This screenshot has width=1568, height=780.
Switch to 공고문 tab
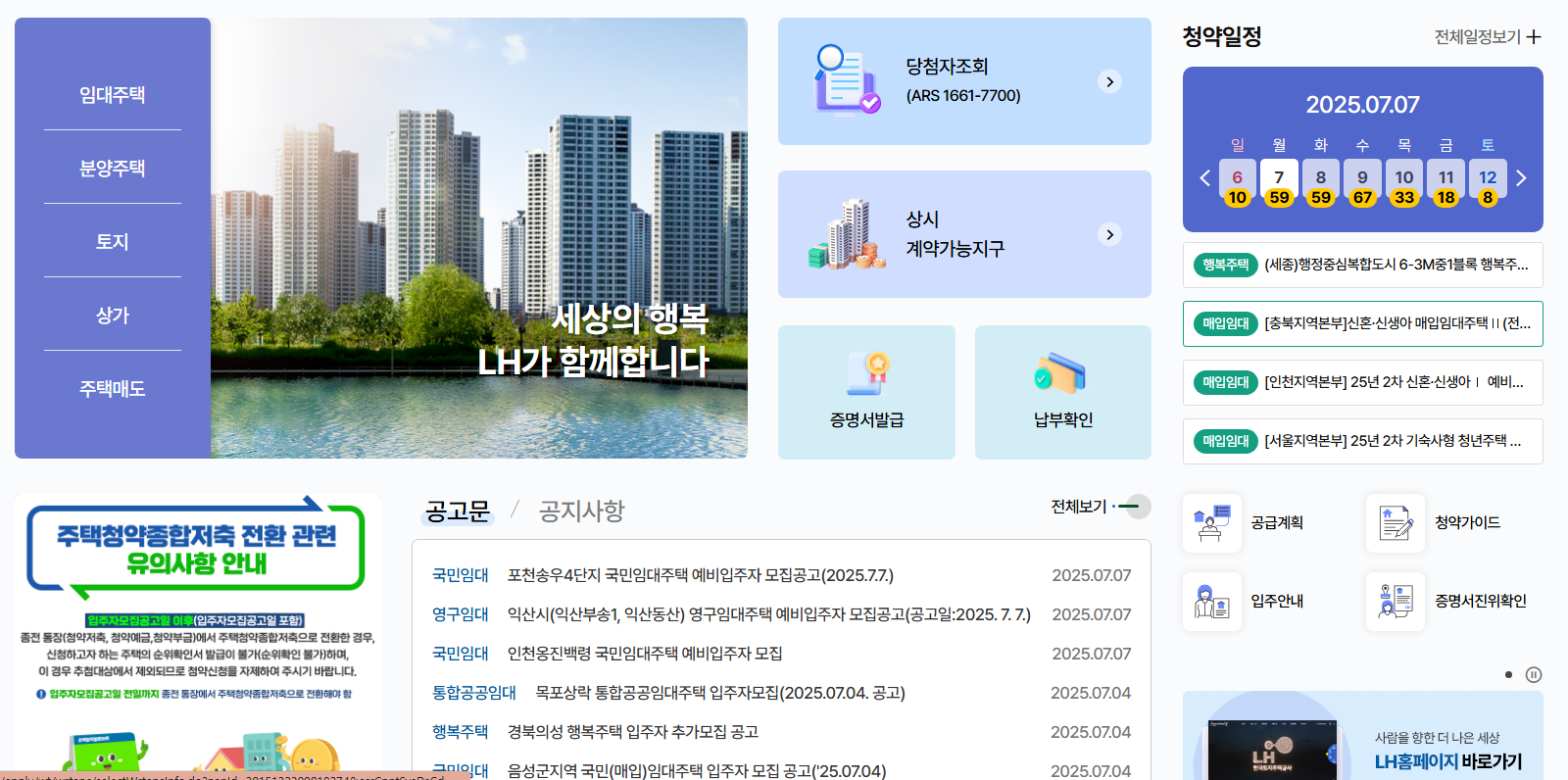point(458,511)
